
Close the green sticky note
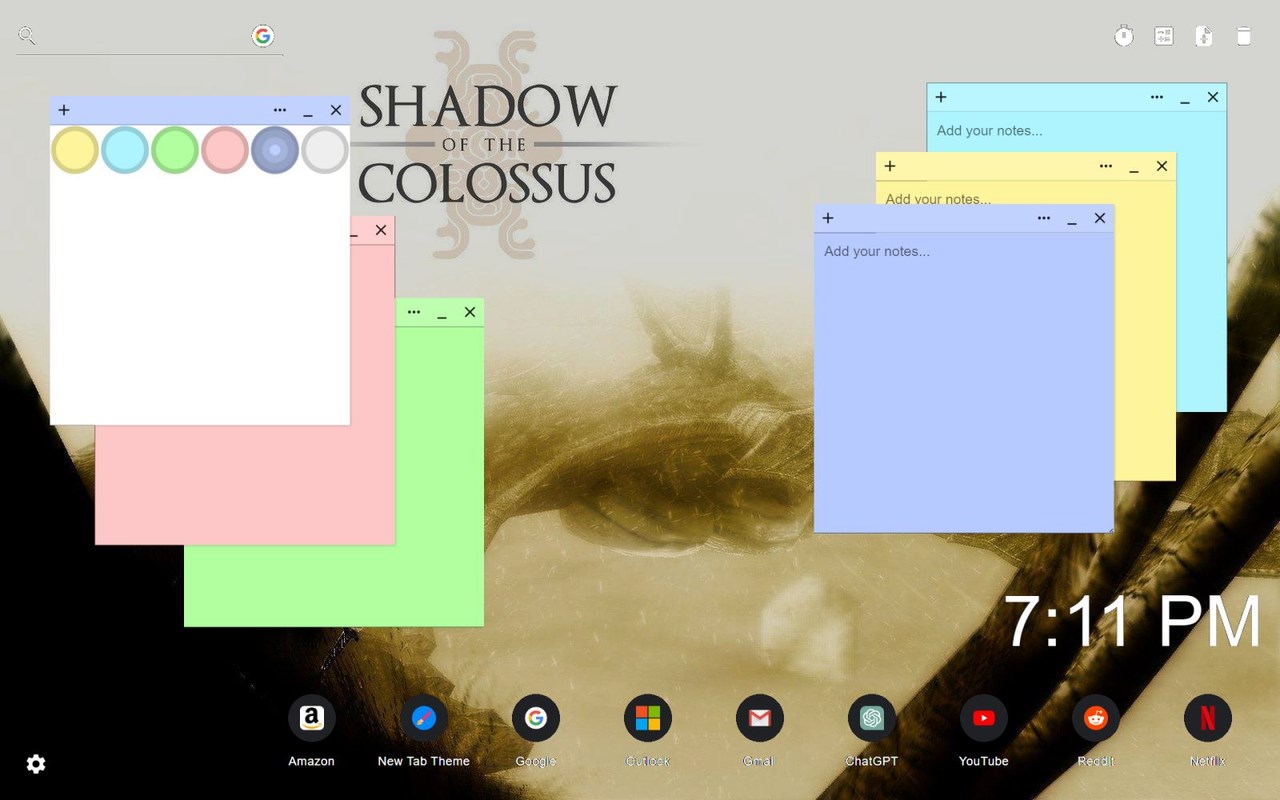pos(470,312)
